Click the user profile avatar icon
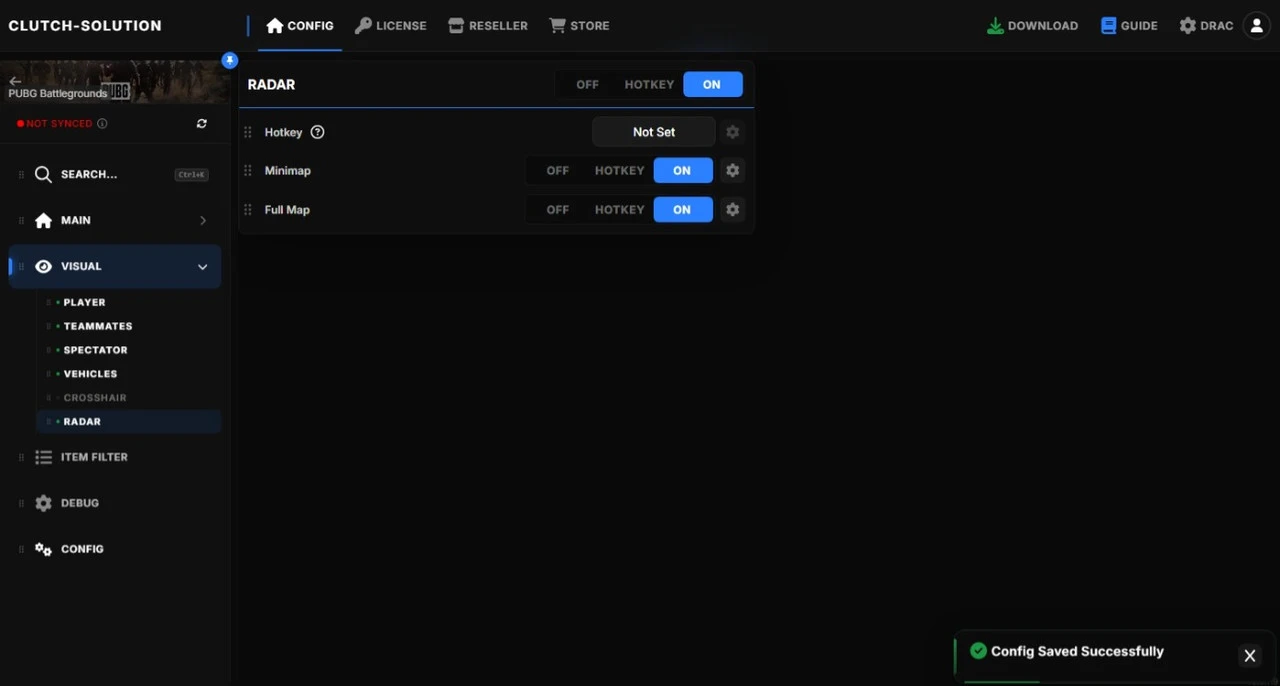The height and width of the screenshot is (686, 1280). [x=1256, y=26]
